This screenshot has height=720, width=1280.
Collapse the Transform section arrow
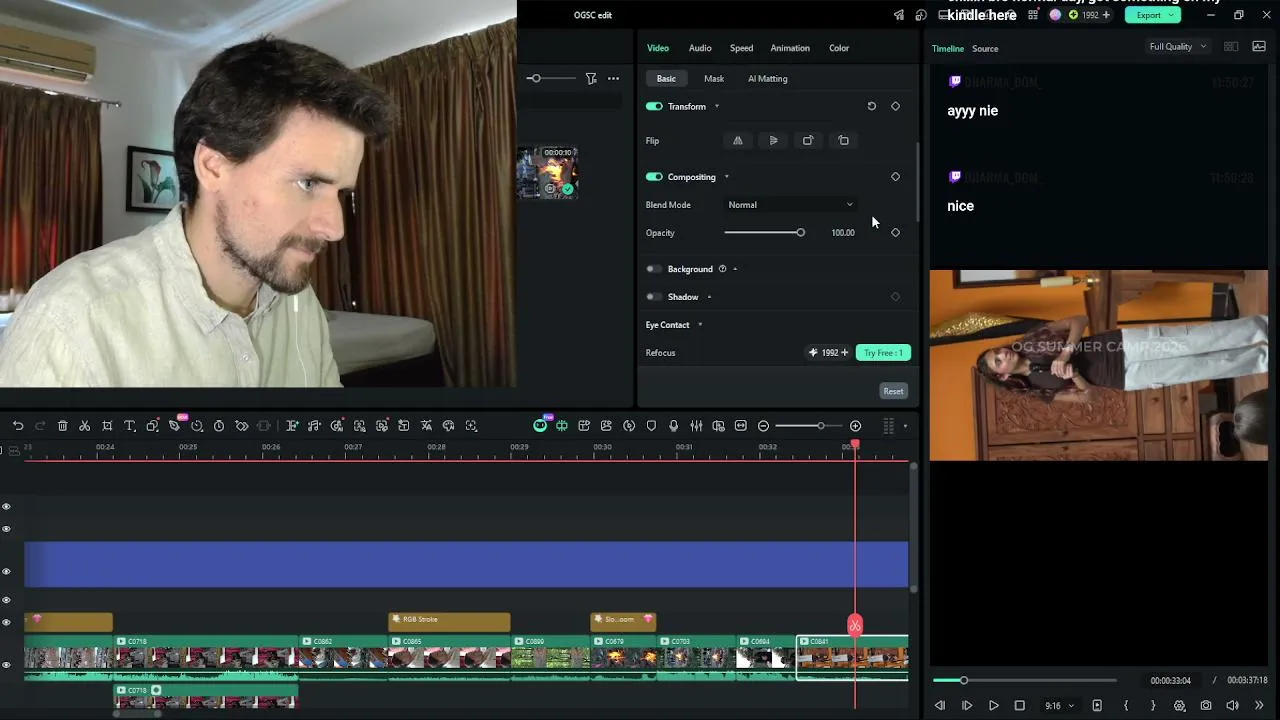point(716,106)
